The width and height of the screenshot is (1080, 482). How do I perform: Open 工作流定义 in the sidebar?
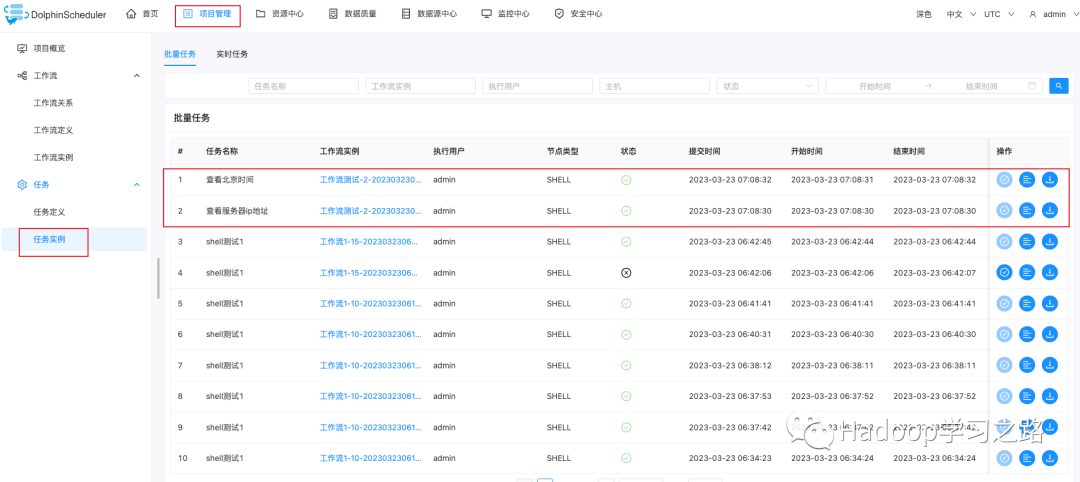pyautogui.click(x=53, y=130)
